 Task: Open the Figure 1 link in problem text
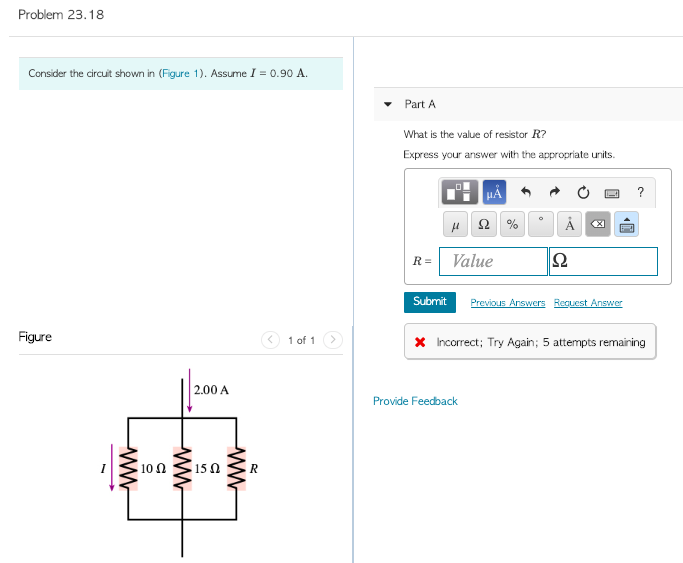coord(180,73)
